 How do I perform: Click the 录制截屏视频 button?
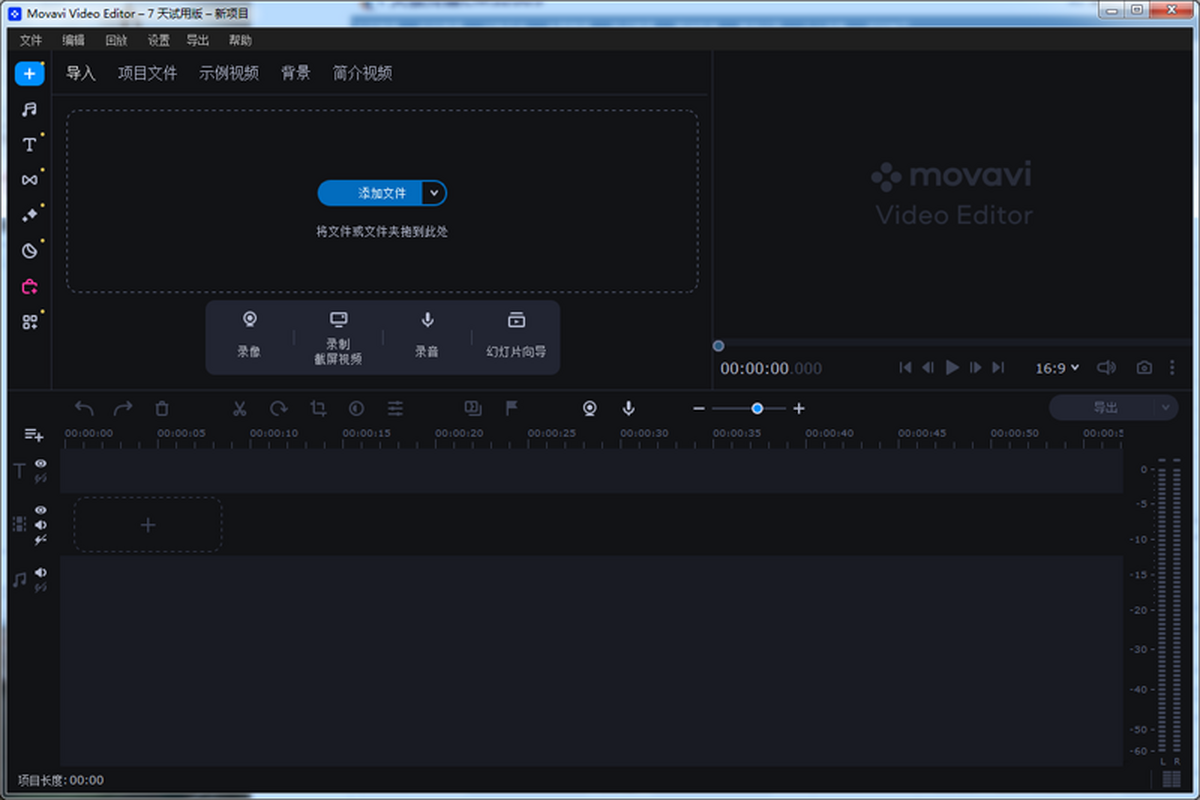338,337
